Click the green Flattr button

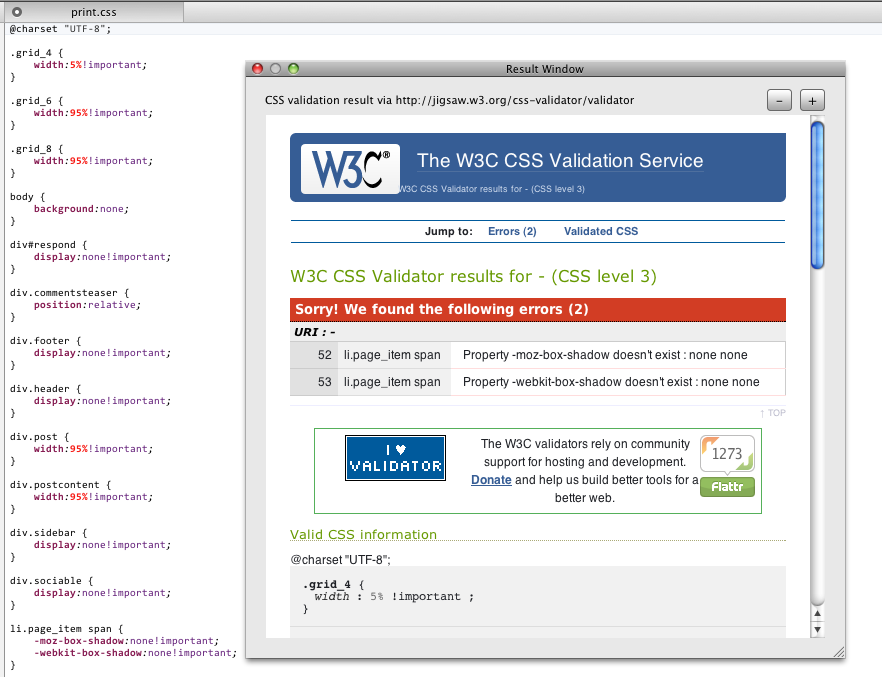(x=727, y=487)
